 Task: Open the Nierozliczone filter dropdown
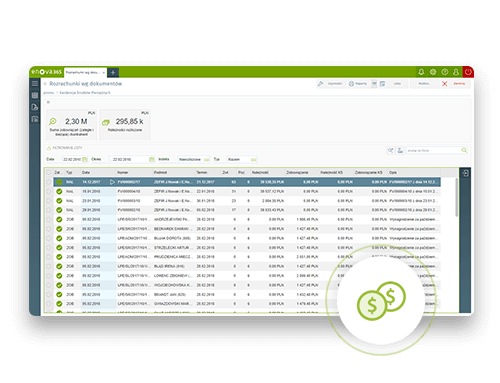tap(194, 159)
